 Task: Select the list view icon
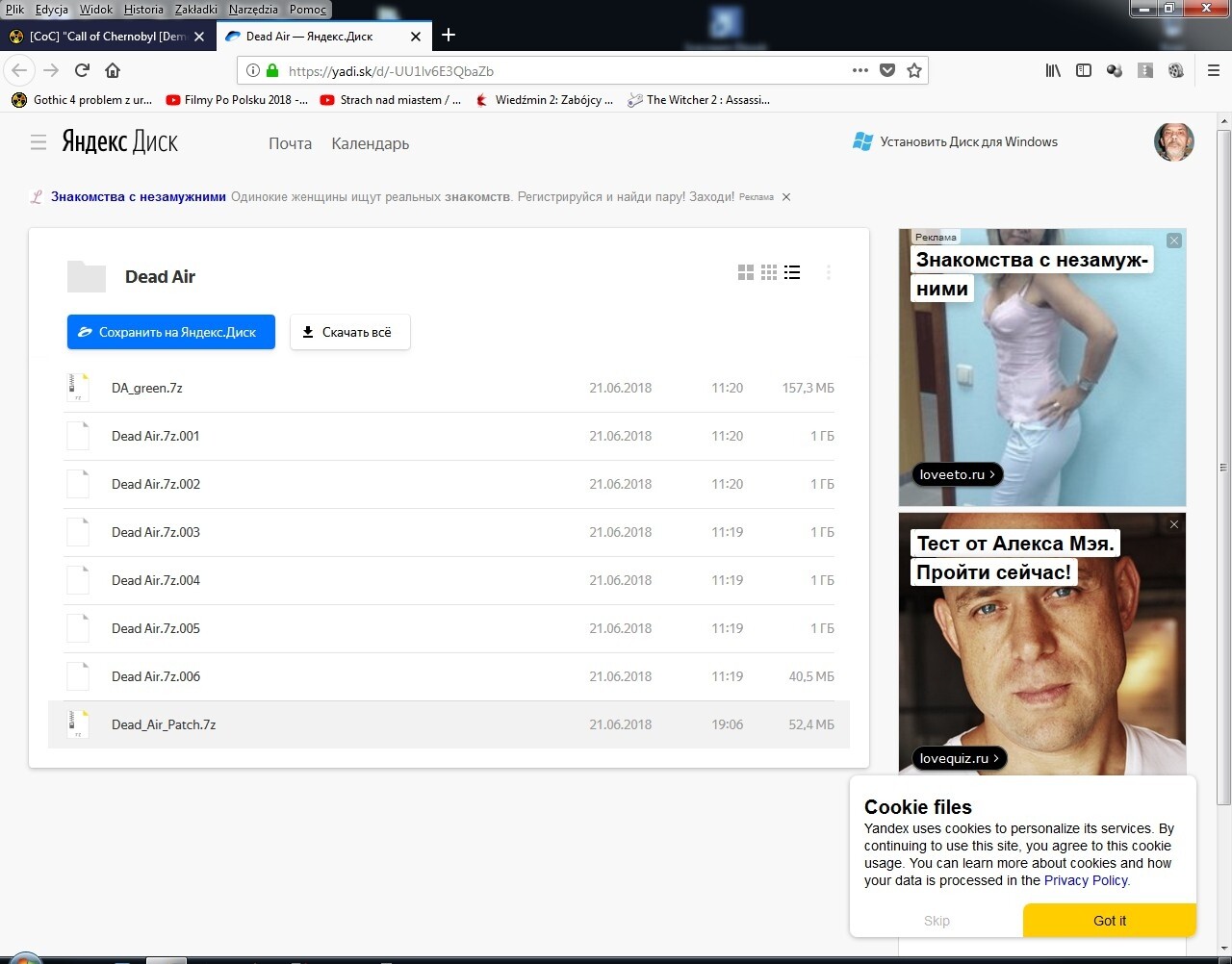[792, 273]
